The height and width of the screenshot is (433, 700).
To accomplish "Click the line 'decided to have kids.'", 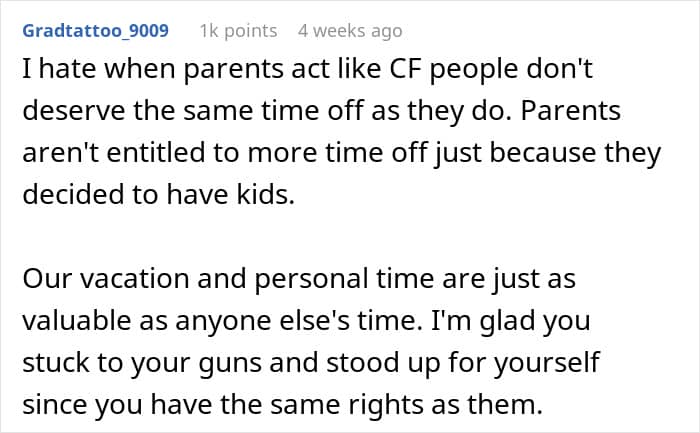I will point(158,195).
